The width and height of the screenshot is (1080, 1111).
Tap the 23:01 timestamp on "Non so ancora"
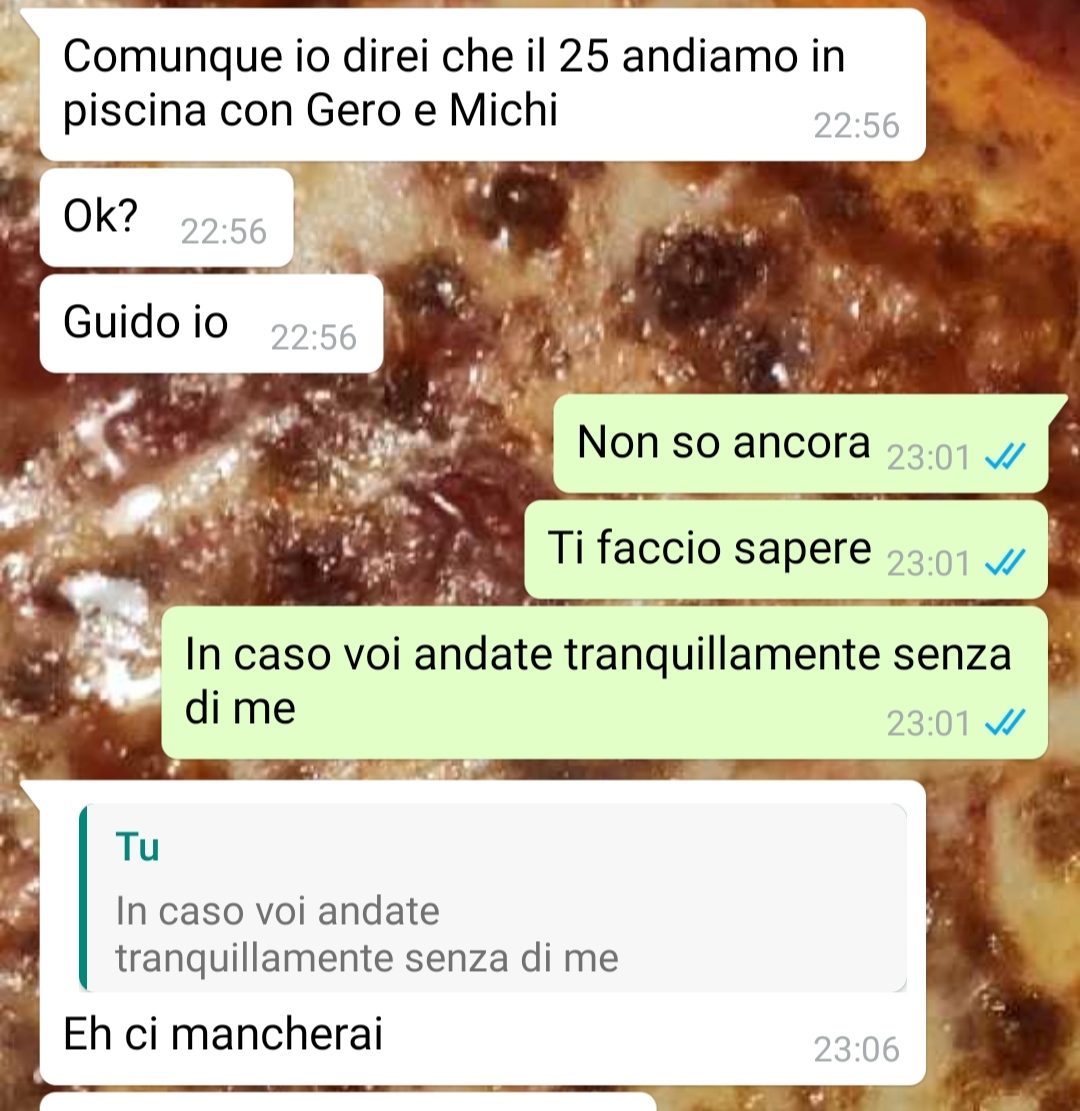[x=928, y=457]
